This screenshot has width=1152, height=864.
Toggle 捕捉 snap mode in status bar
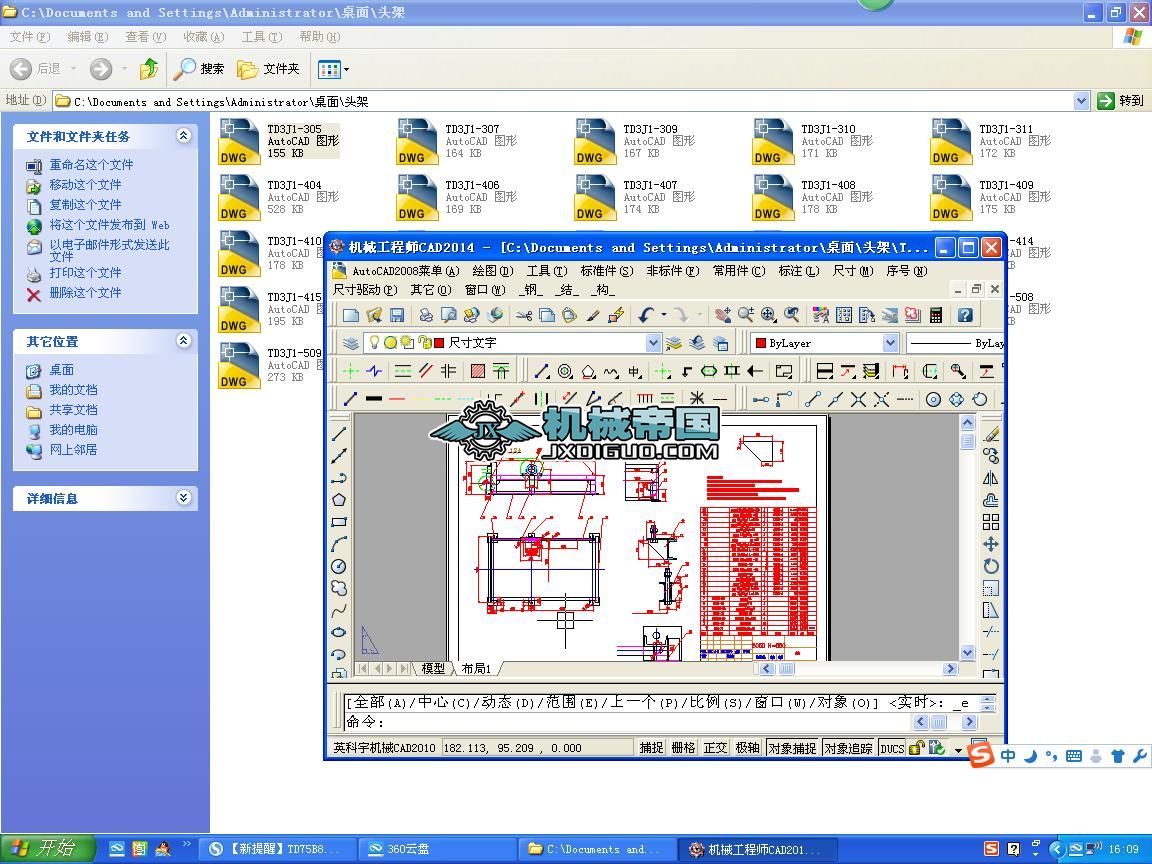[x=651, y=748]
